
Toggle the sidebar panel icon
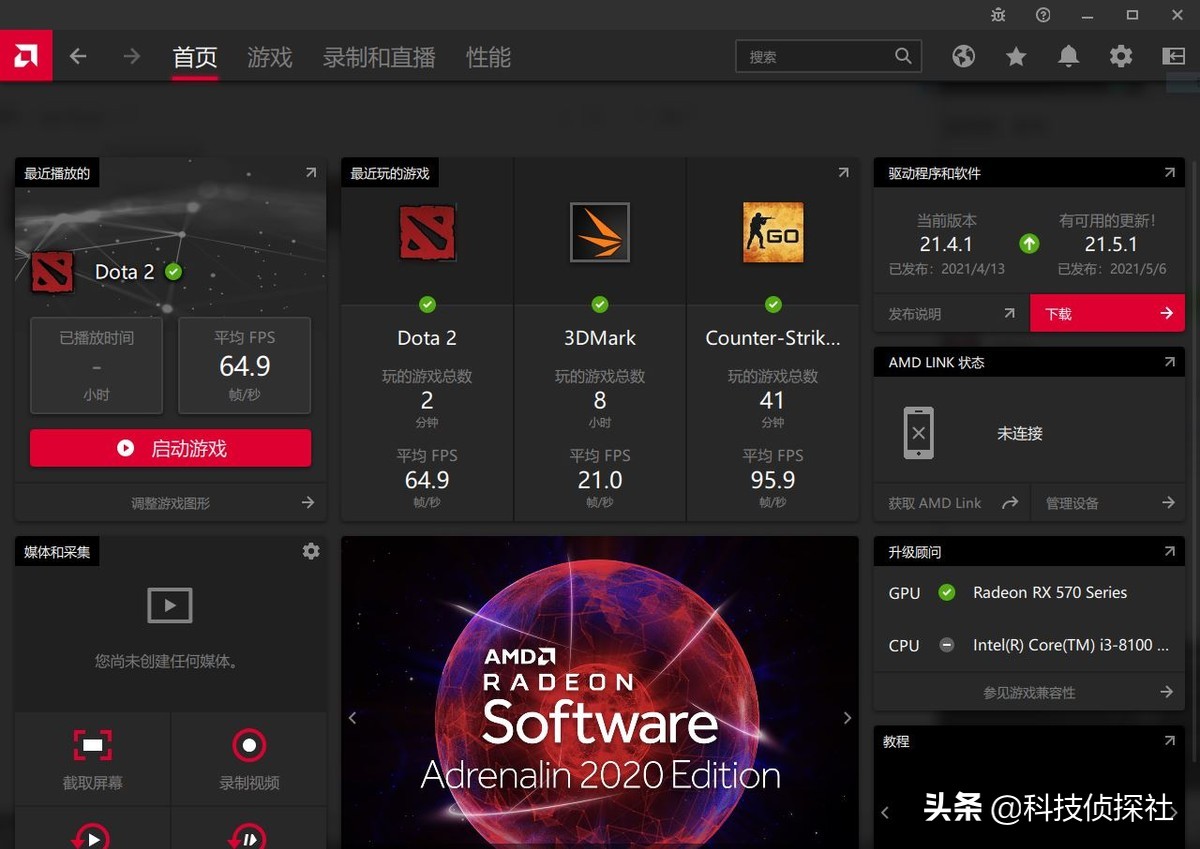click(x=1173, y=57)
